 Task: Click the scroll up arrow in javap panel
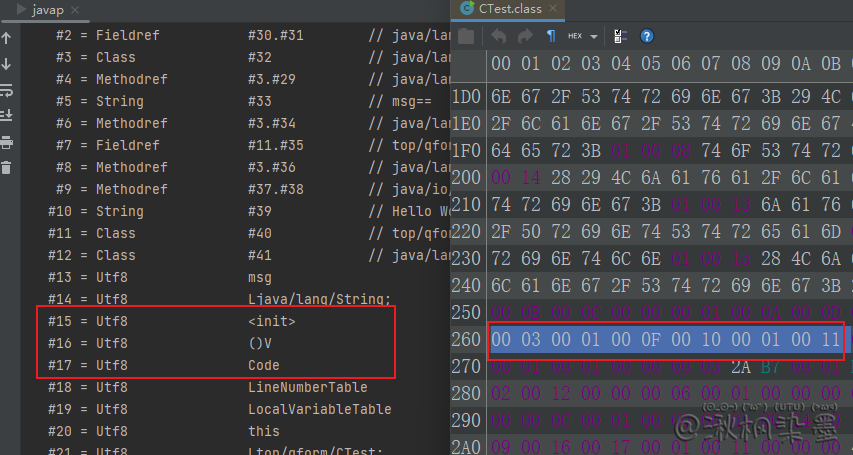(7, 38)
